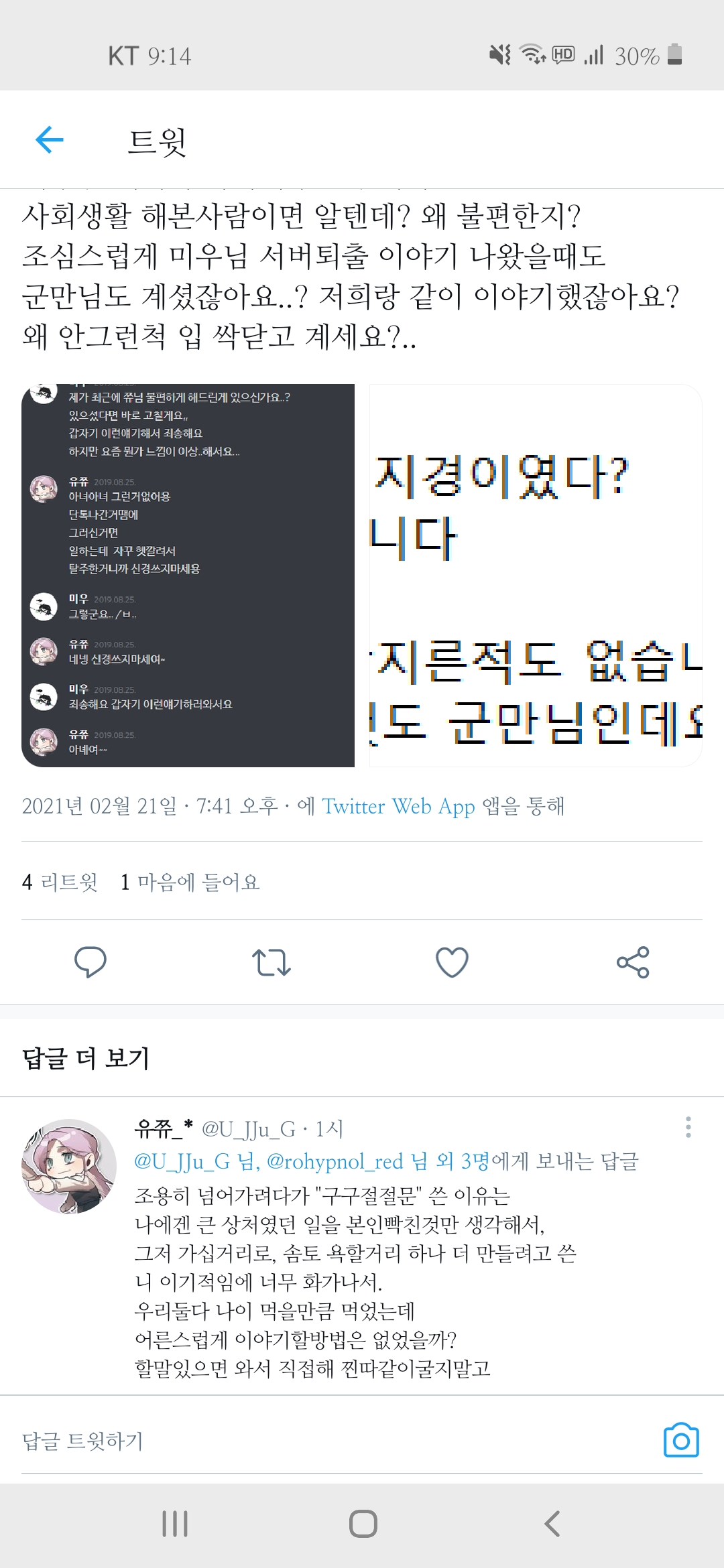Open three-dot menu on 유쮸 reply

688,1127
